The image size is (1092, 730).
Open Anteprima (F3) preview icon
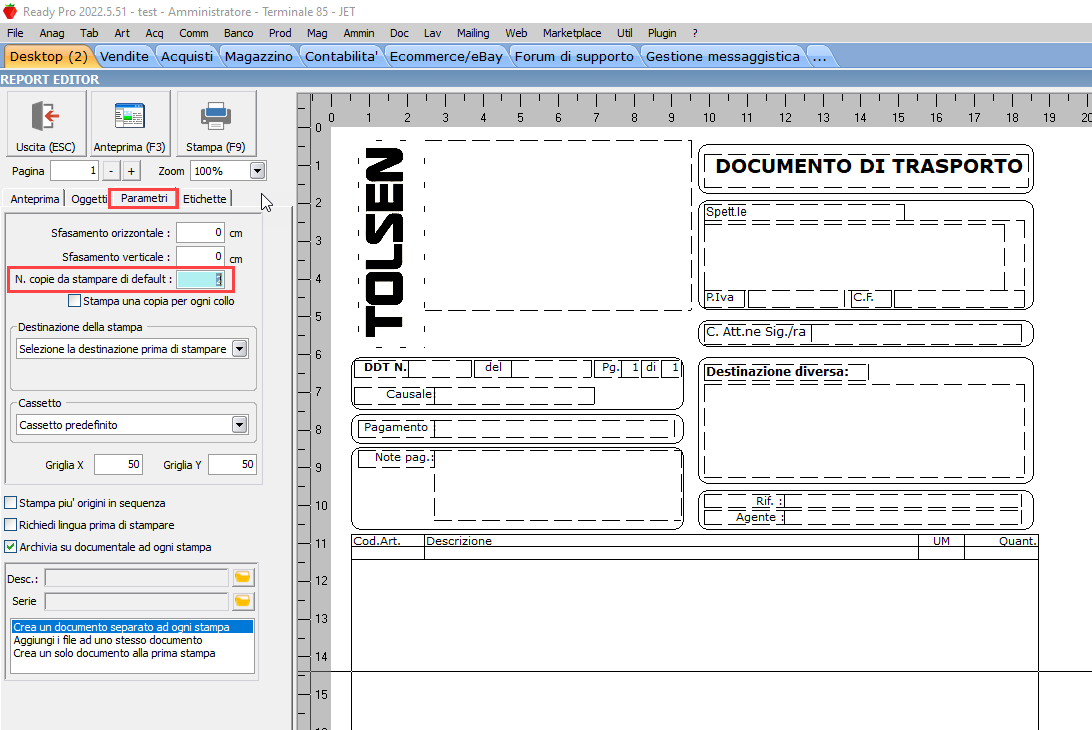point(130,123)
